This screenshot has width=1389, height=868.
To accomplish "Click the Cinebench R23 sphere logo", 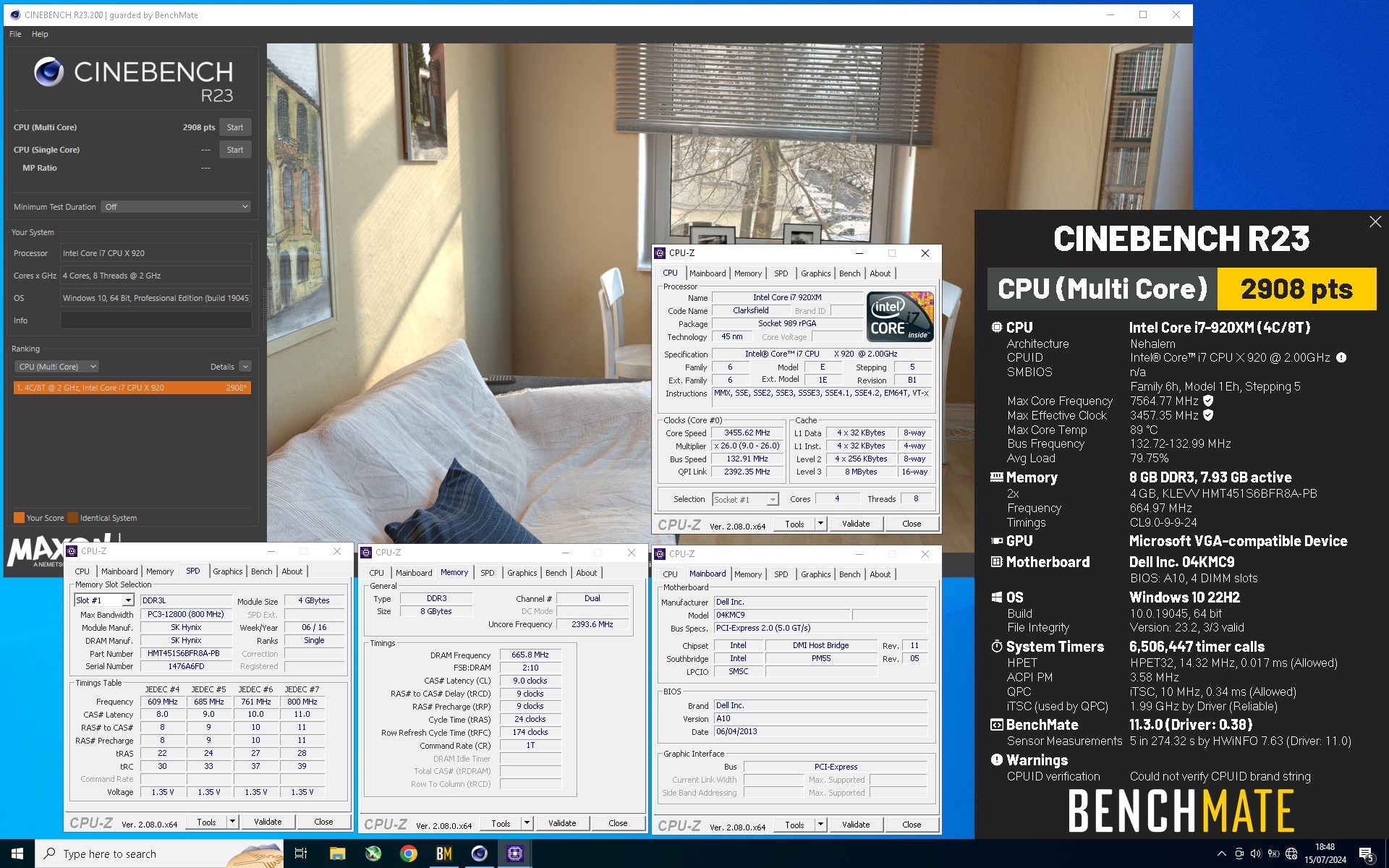I will (x=48, y=72).
